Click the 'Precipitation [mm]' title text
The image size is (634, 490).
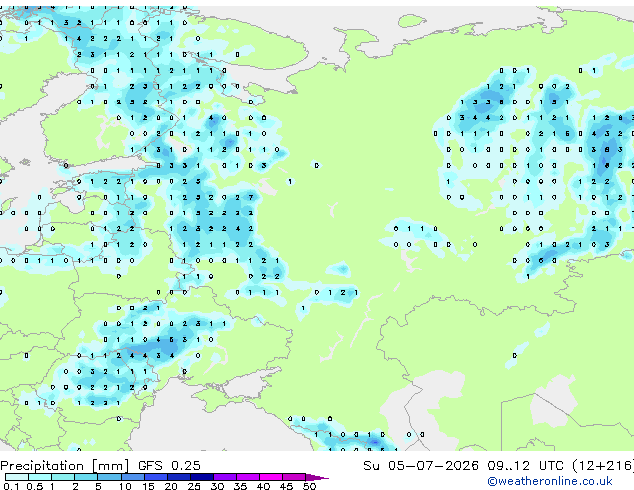pos(65,466)
